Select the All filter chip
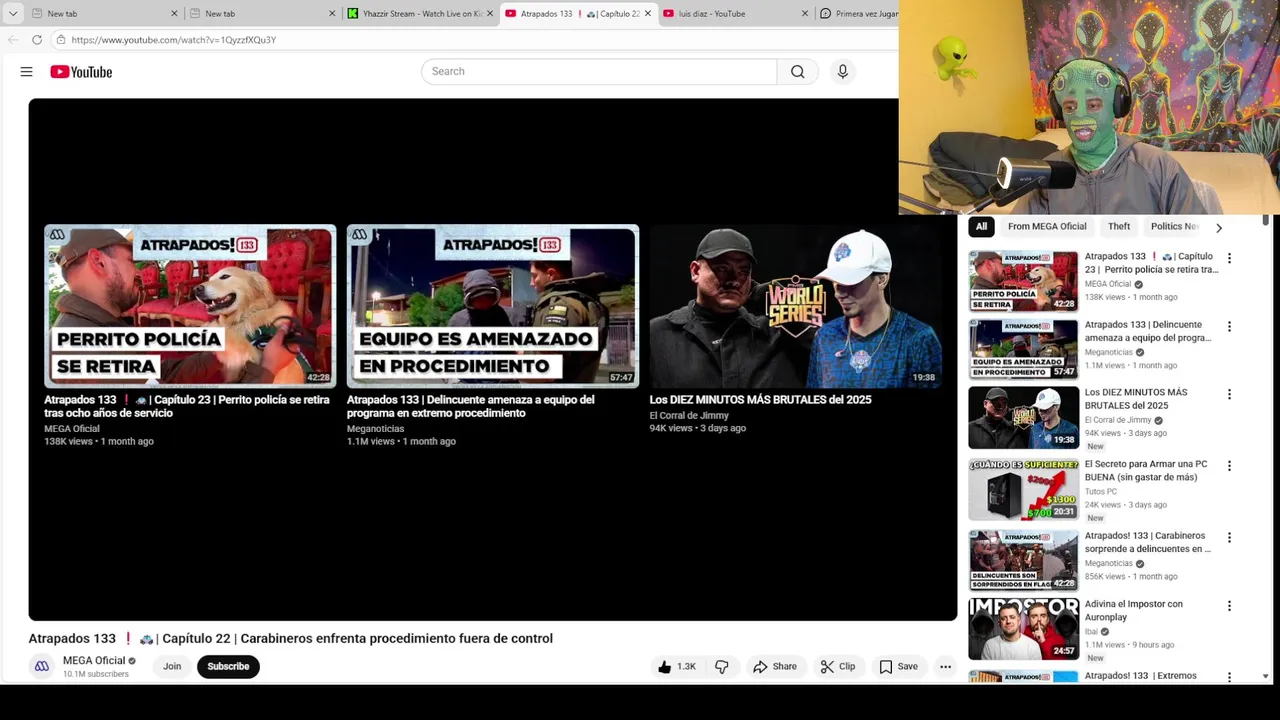 [981, 227]
